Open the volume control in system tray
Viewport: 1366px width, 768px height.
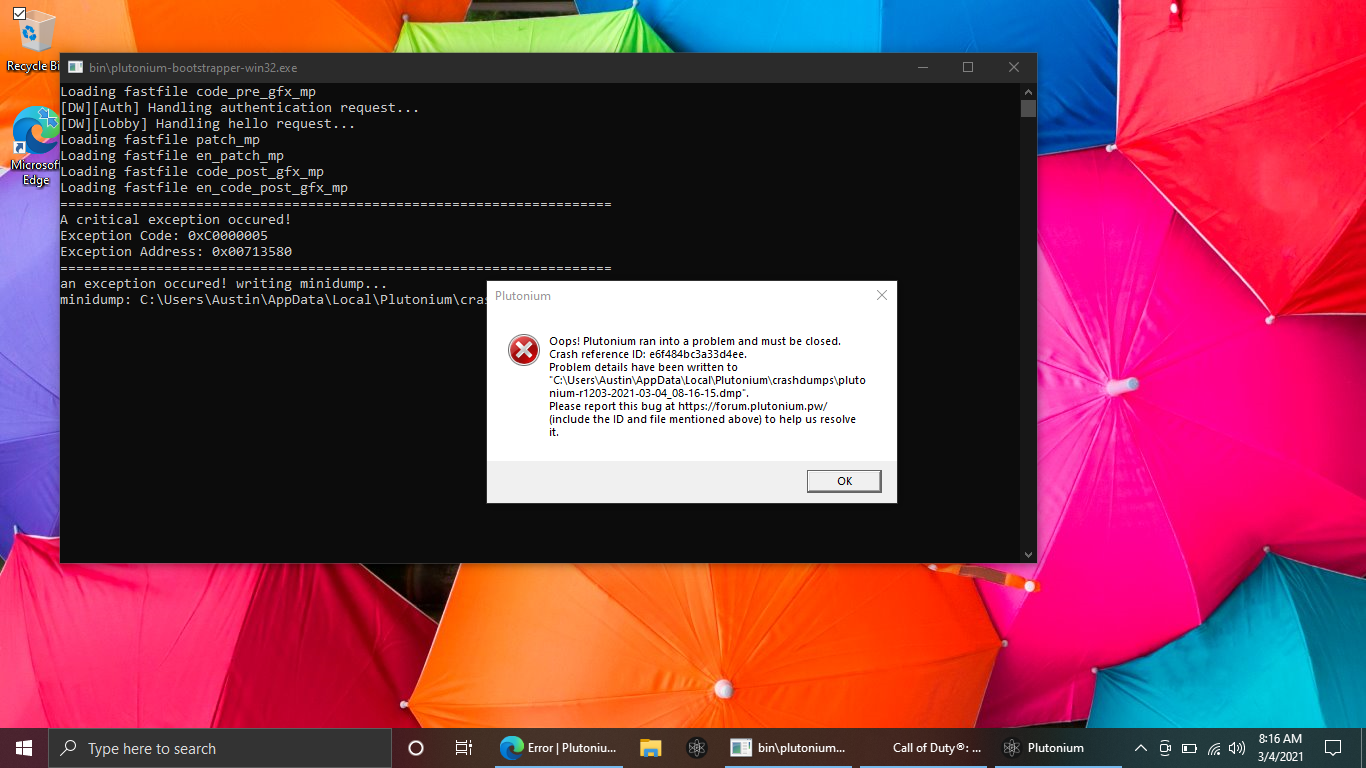(1237, 748)
